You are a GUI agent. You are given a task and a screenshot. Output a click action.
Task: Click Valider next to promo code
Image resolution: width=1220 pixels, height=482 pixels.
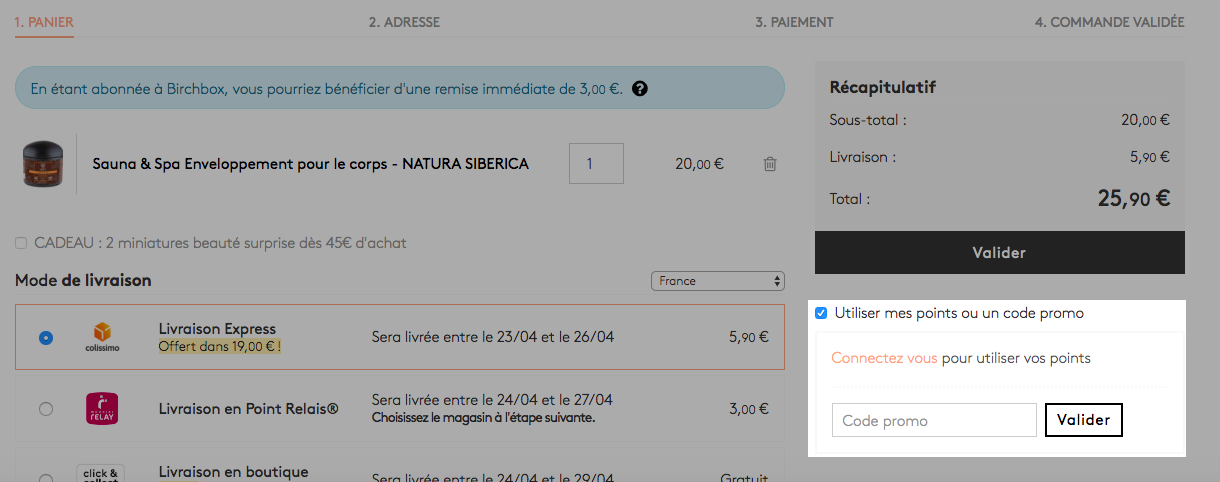[1084, 420]
